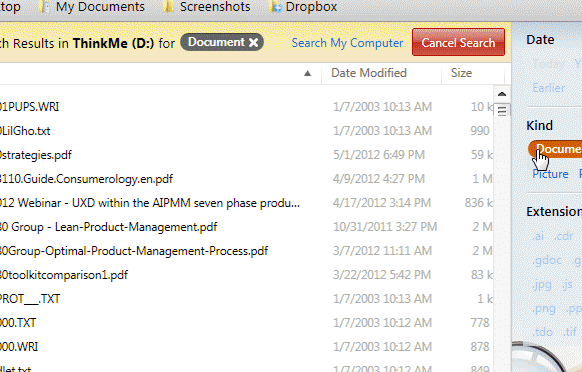Select the Guide.Consumerology.en.pdf file

(86, 179)
